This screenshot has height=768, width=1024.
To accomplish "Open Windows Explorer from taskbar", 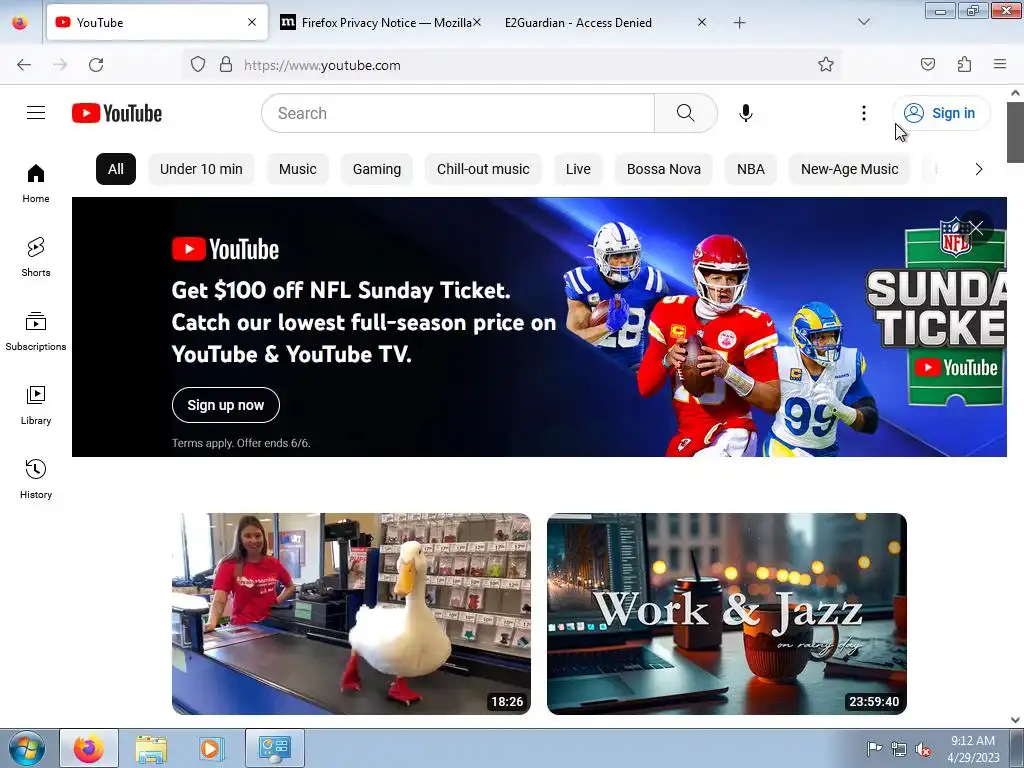I will pyautogui.click(x=151, y=748).
